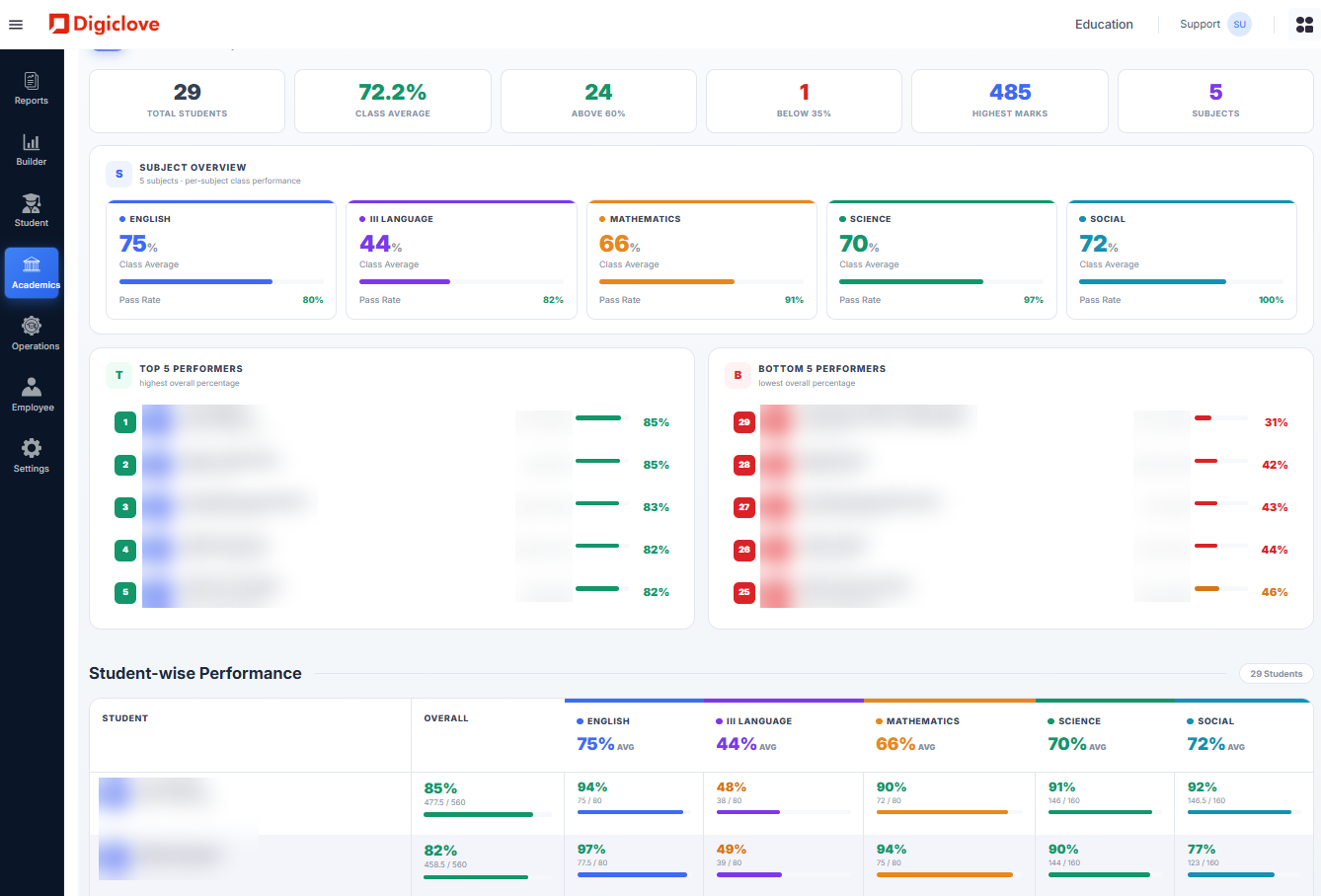The image size is (1321, 896).
Task: Click the Digiclove logo
Action: pyautogui.click(x=104, y=24)
